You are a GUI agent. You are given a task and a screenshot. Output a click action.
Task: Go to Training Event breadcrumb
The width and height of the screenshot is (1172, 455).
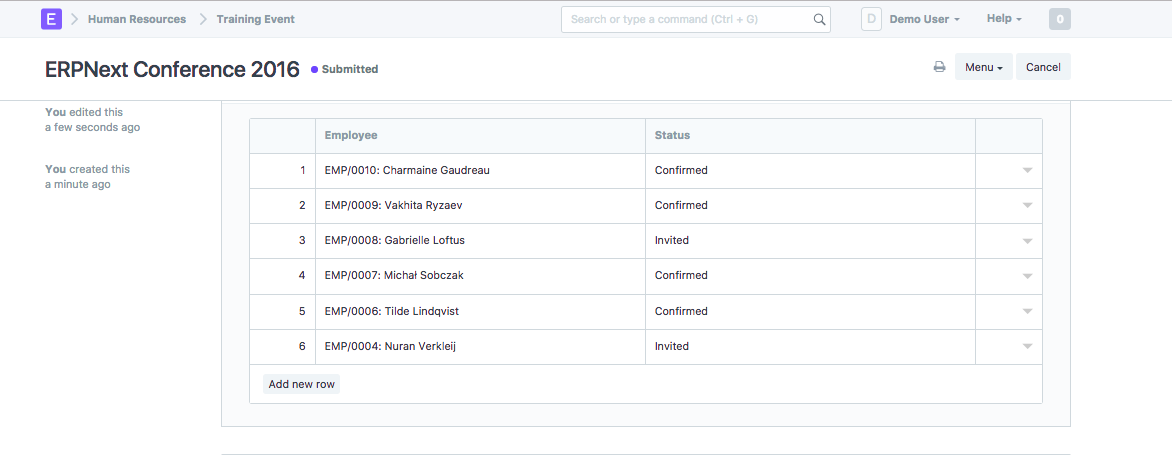pyautogui.click(x=255, y=19)
